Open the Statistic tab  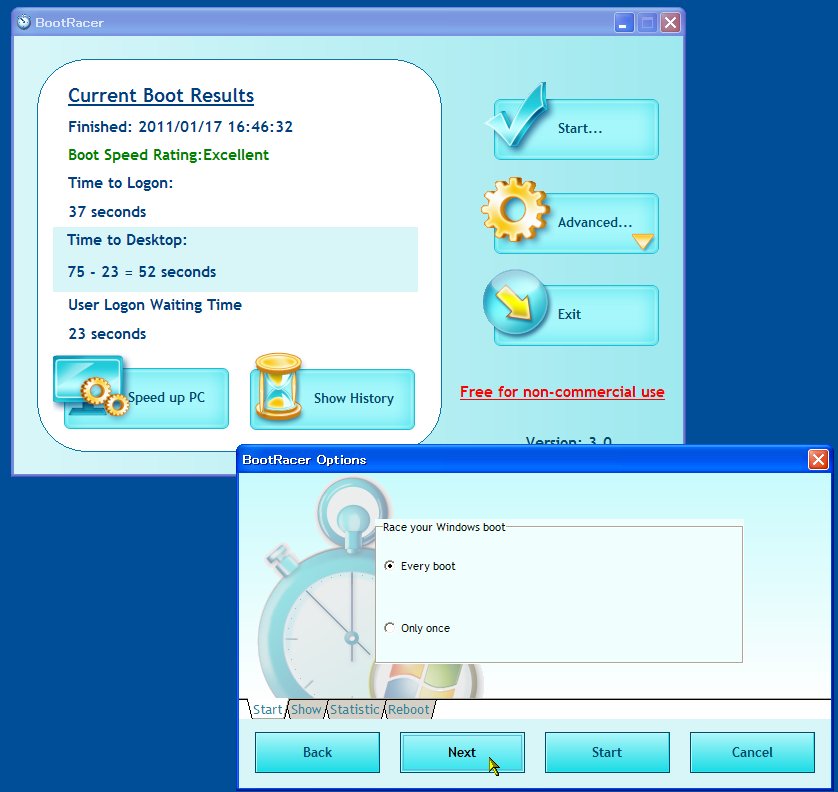click(355, 709)
